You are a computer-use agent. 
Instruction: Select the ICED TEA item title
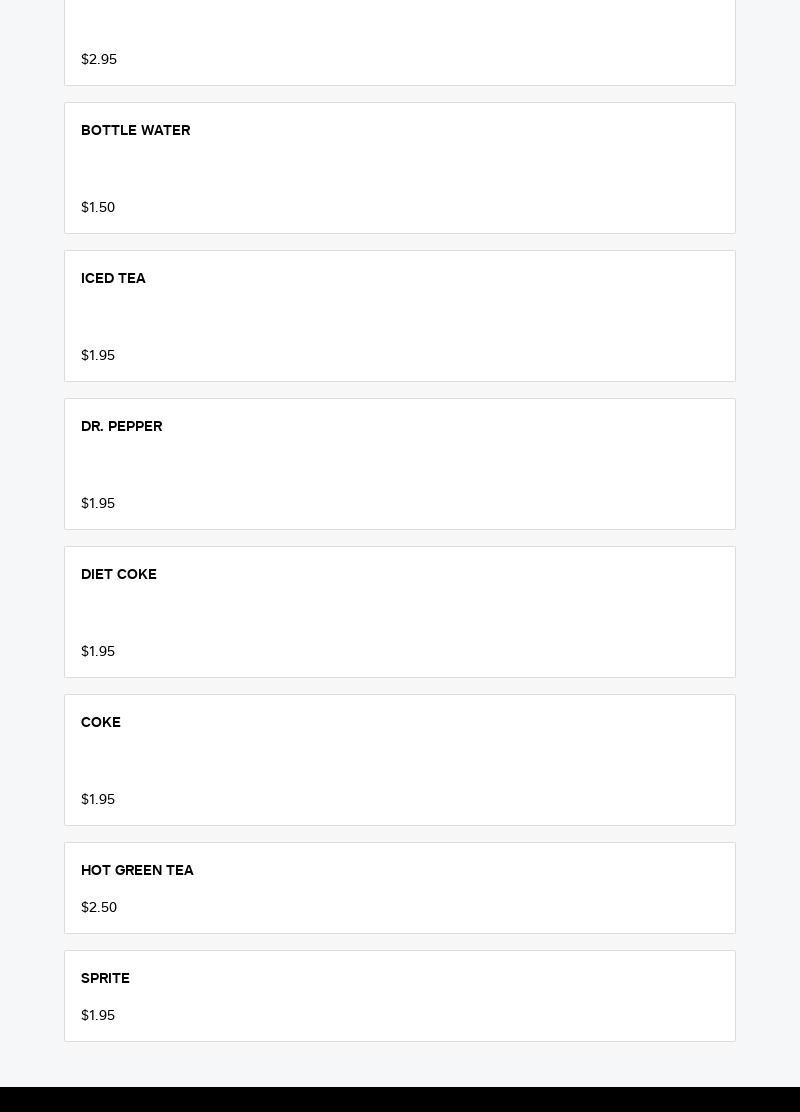point(113,278)
